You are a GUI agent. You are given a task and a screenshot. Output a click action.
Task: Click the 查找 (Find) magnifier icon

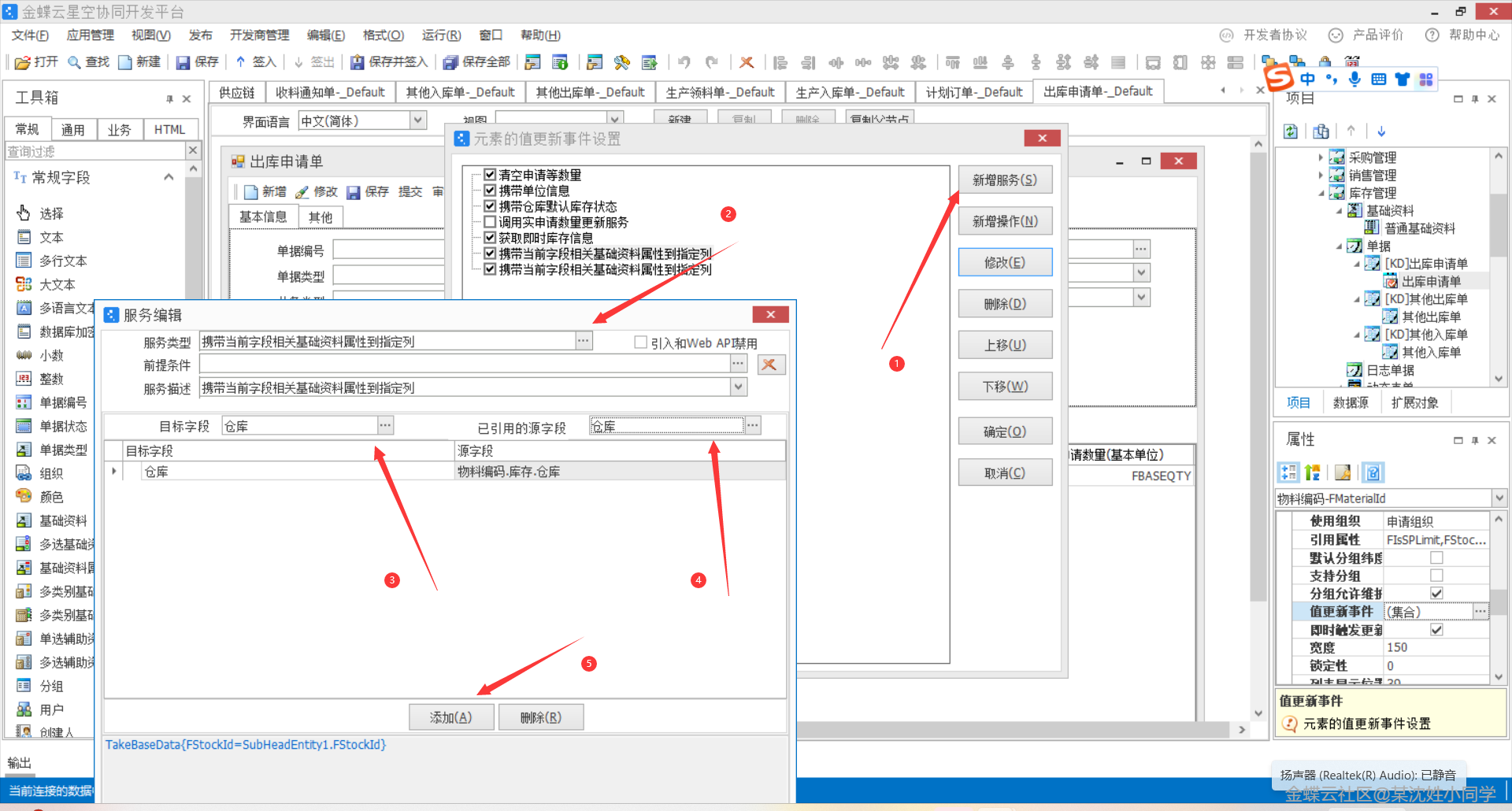pos(75,62)
